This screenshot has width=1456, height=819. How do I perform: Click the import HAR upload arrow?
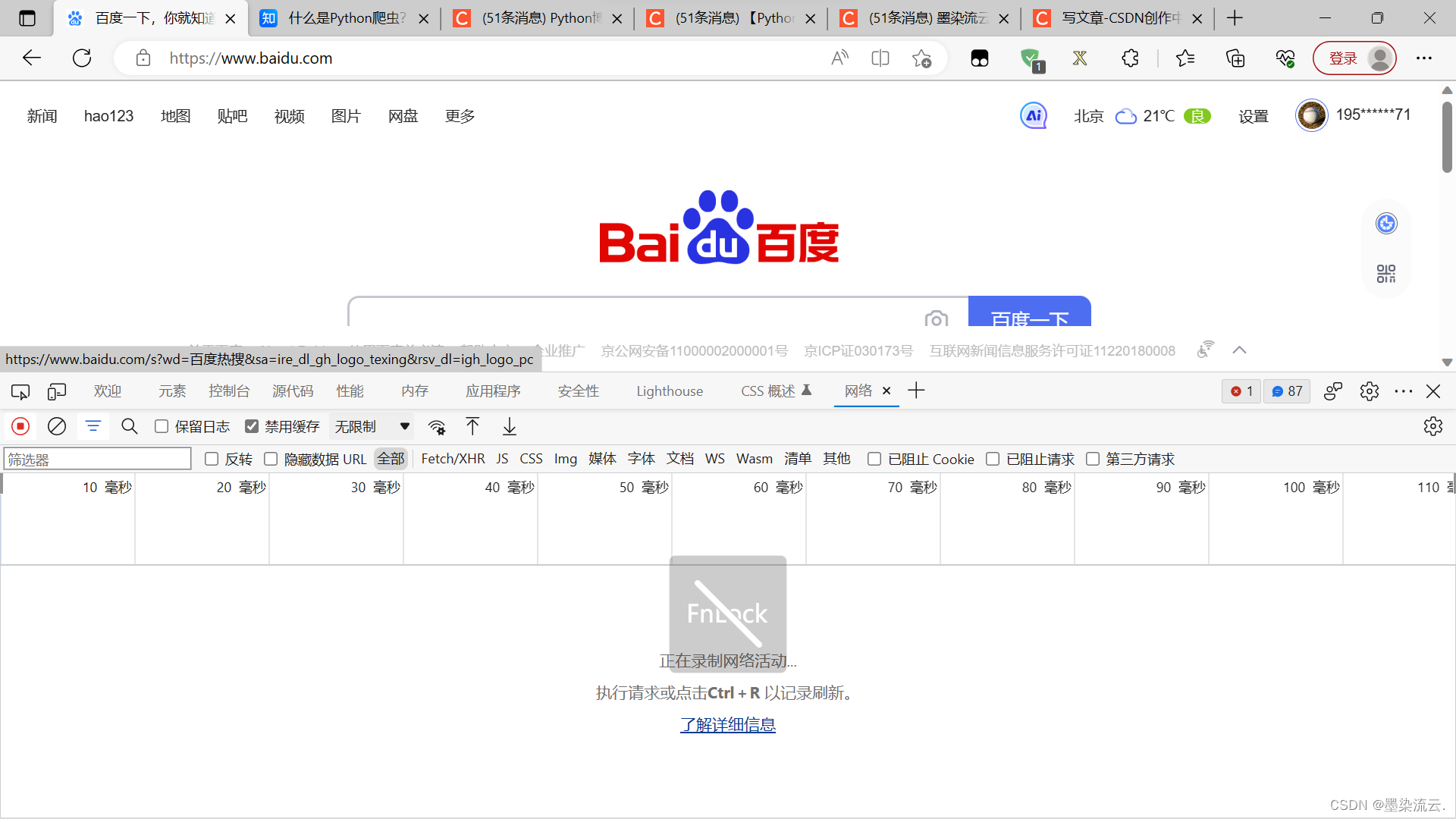pos(472,426)
